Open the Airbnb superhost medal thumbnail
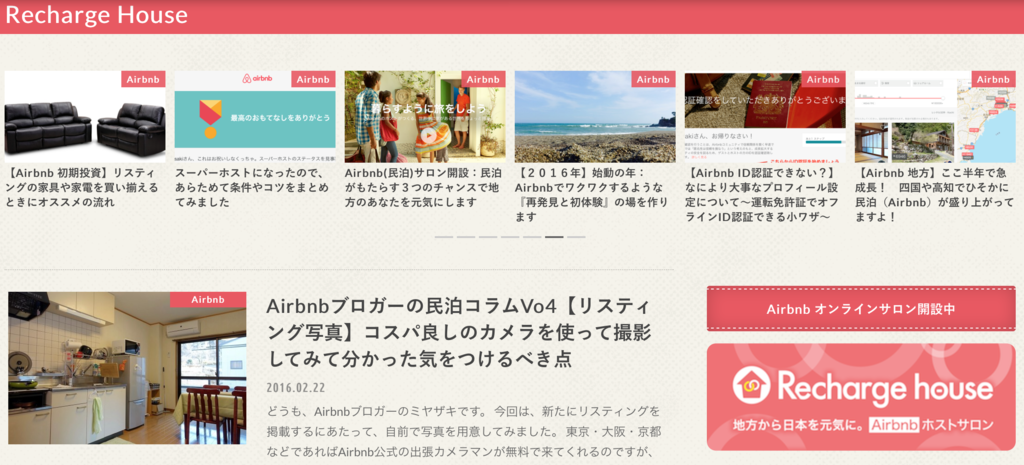This screenshot has width=1024, height=465. (255, 116)
